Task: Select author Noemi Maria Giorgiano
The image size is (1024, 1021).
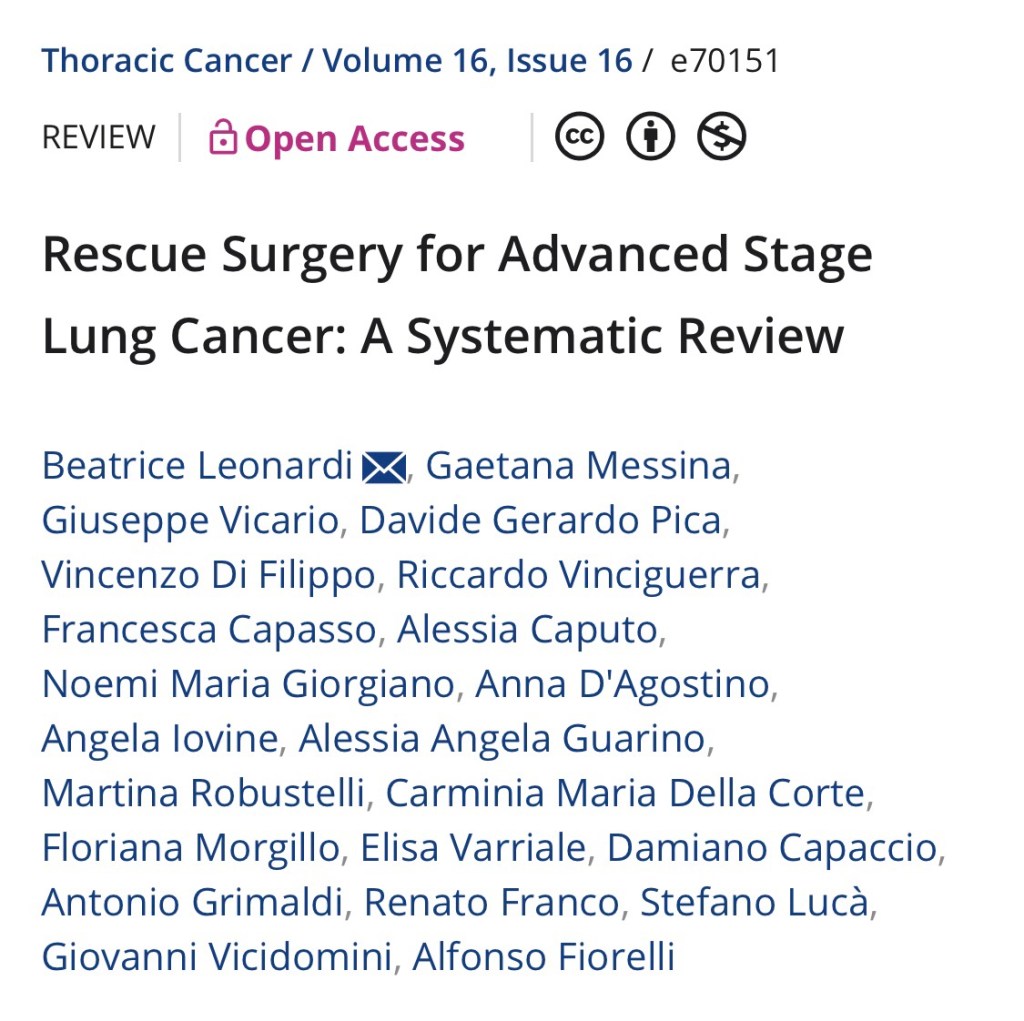Action: (248, 684)
